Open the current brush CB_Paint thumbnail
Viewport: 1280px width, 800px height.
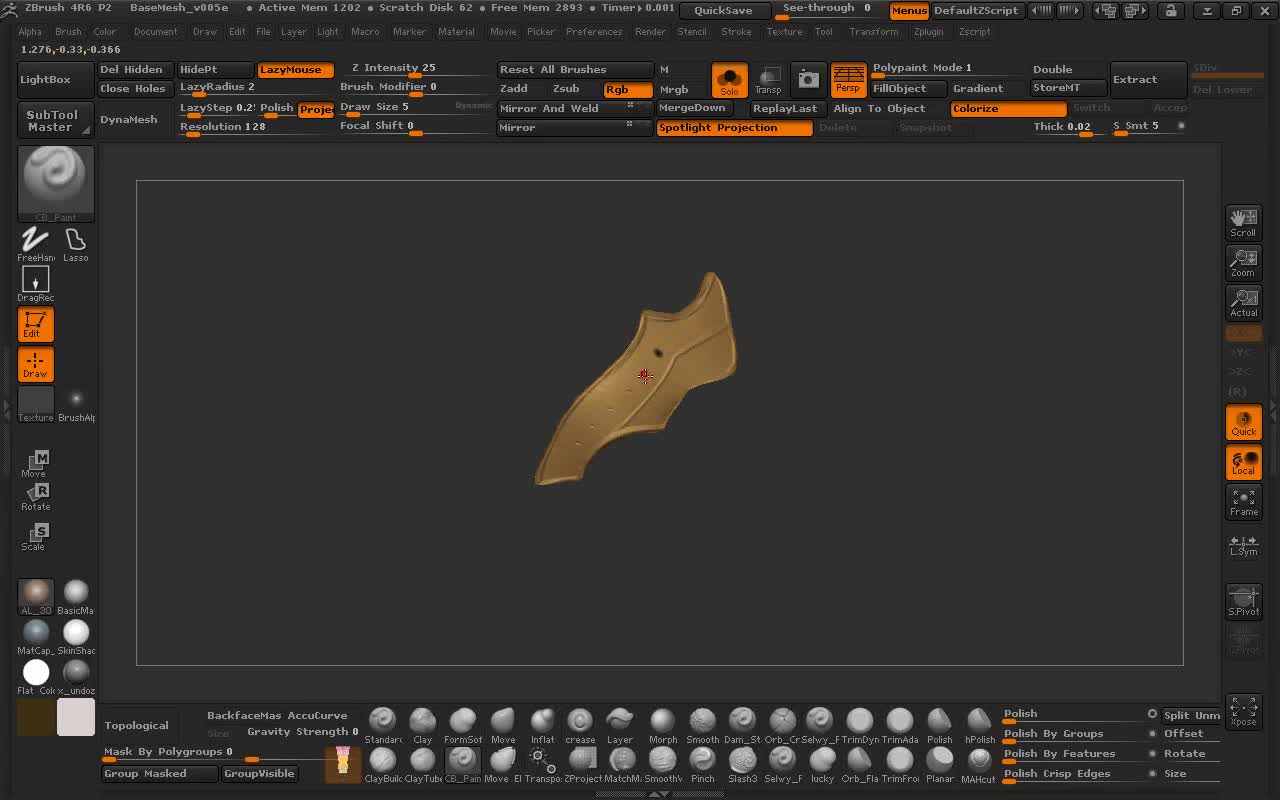(56, 183)
